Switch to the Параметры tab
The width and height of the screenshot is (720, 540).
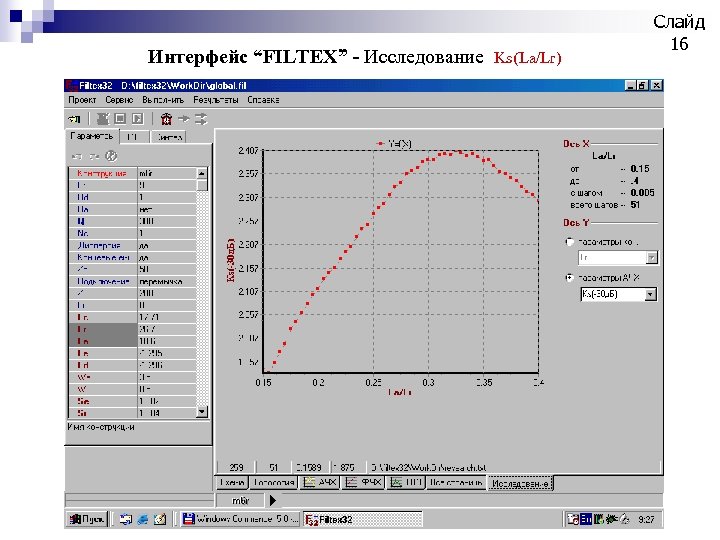[x=92, y=136]
